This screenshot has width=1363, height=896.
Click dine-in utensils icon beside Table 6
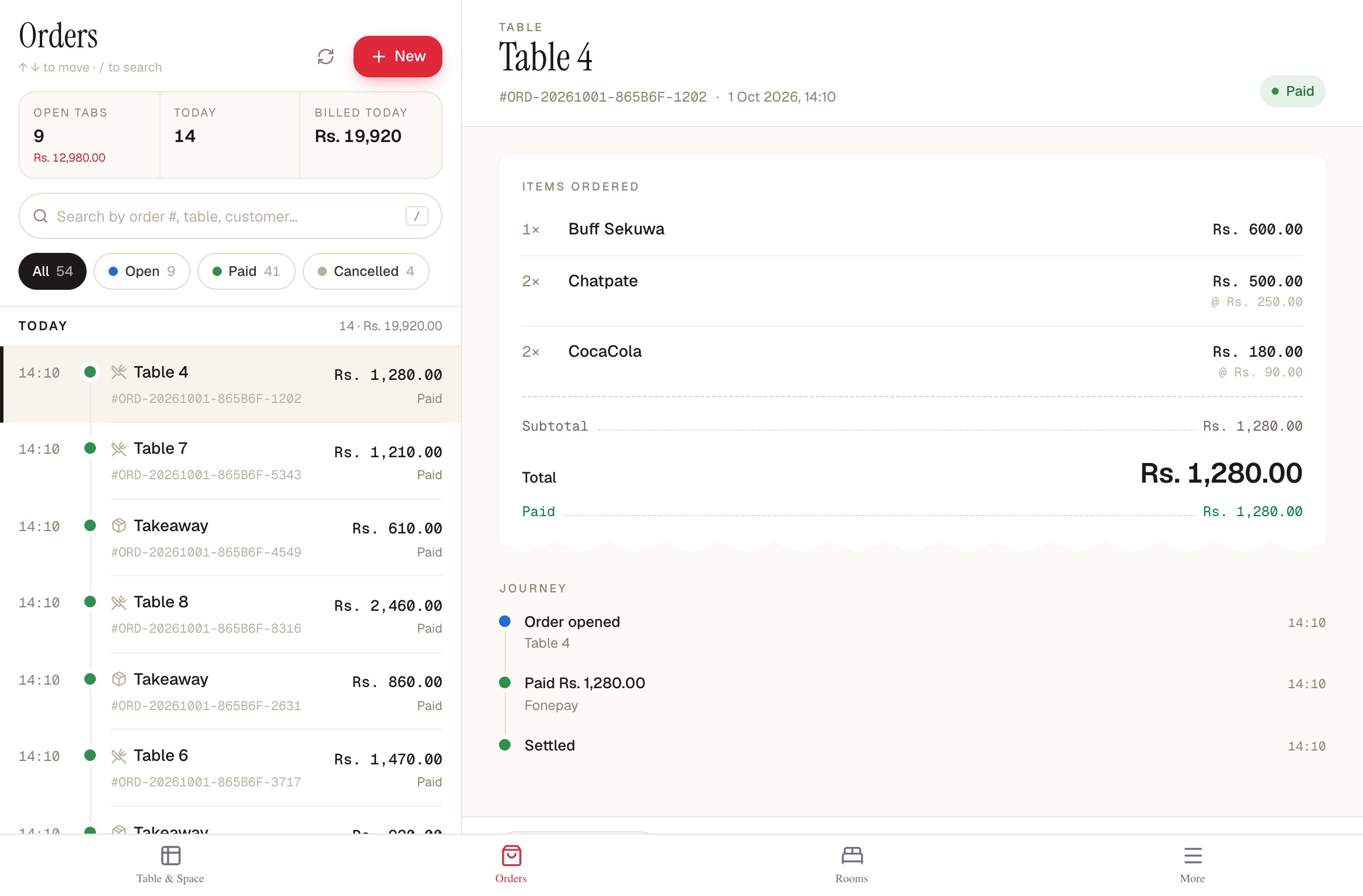coord(119,756)
